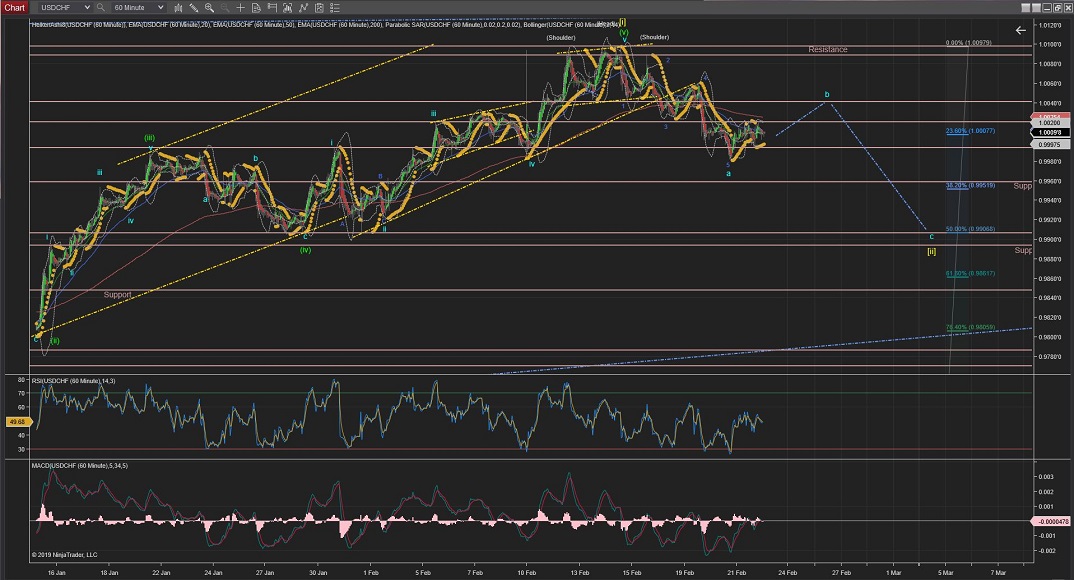
Task: Select the drawing tools pencil icon
Action: [193, 7]
